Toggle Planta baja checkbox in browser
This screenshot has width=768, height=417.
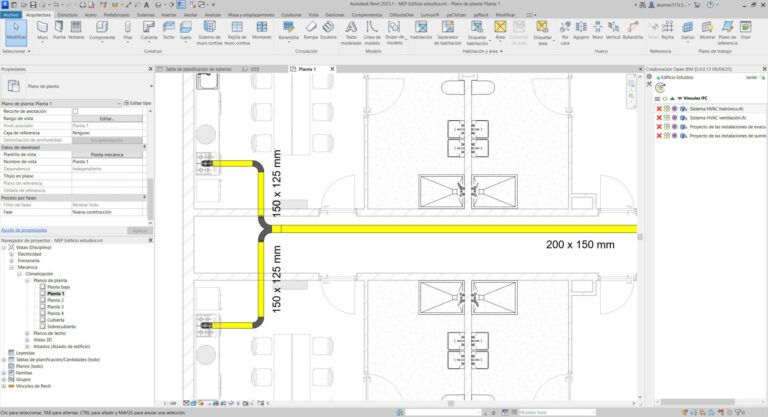tap(43, 287)
